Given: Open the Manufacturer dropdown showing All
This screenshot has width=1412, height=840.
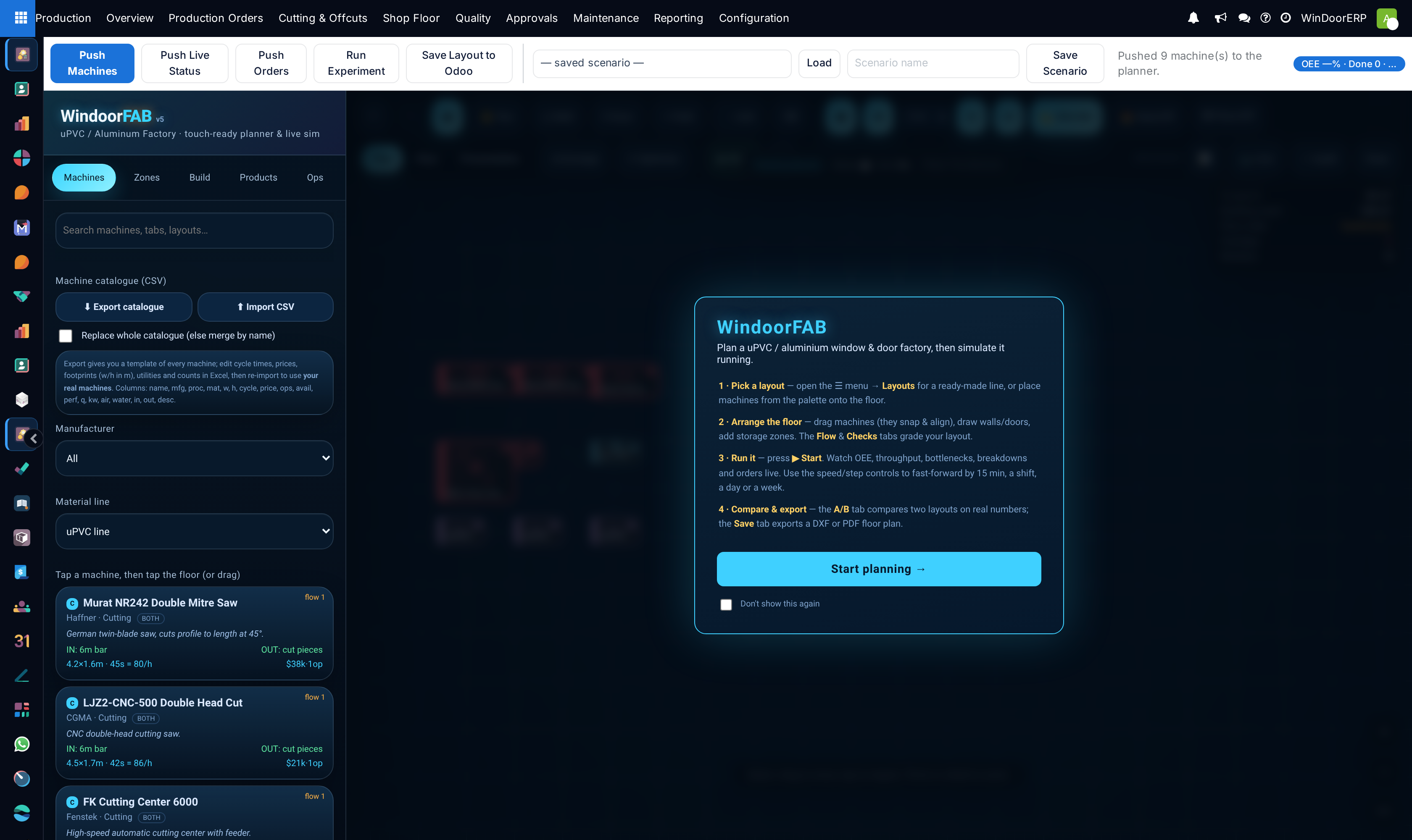Looking at the screenshot, I should [x=194, y=459].
